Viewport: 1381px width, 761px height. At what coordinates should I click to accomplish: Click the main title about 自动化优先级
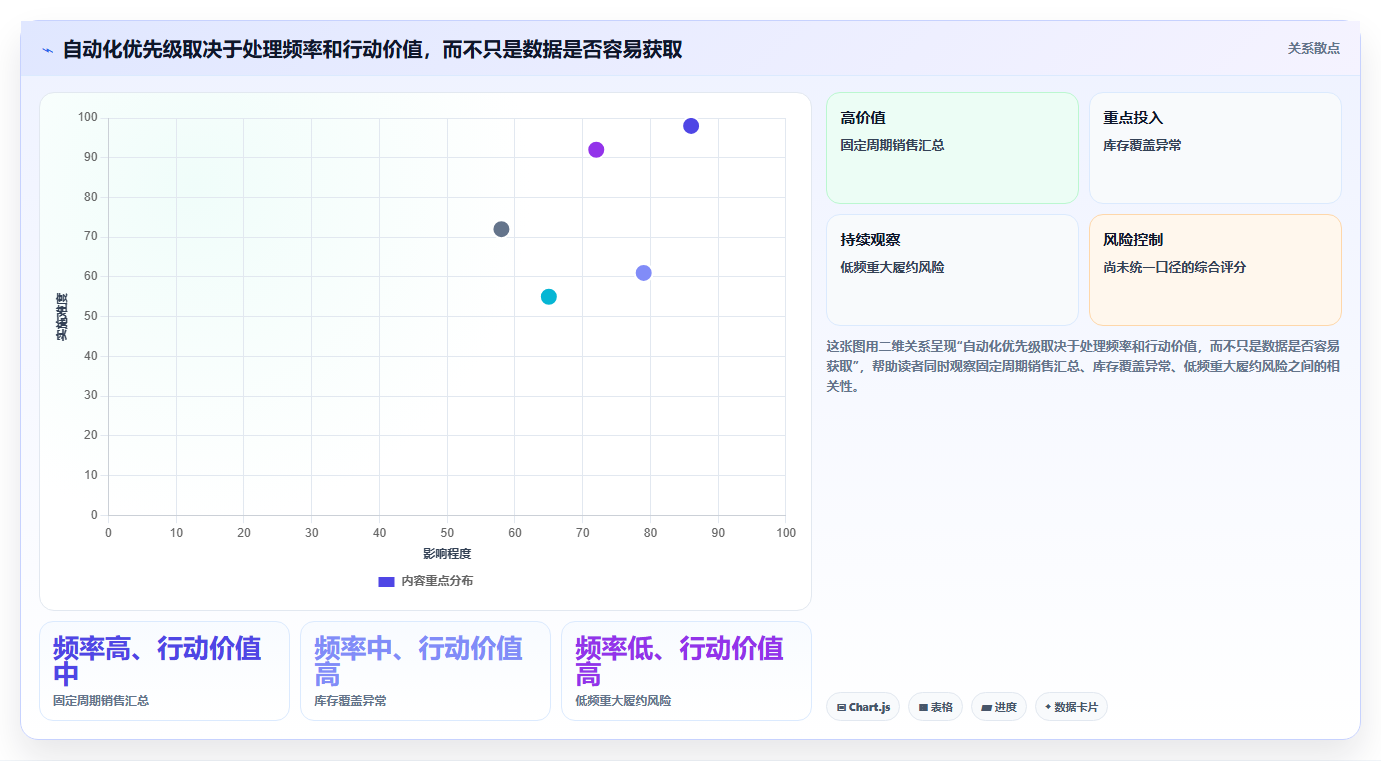click(373, 49)
